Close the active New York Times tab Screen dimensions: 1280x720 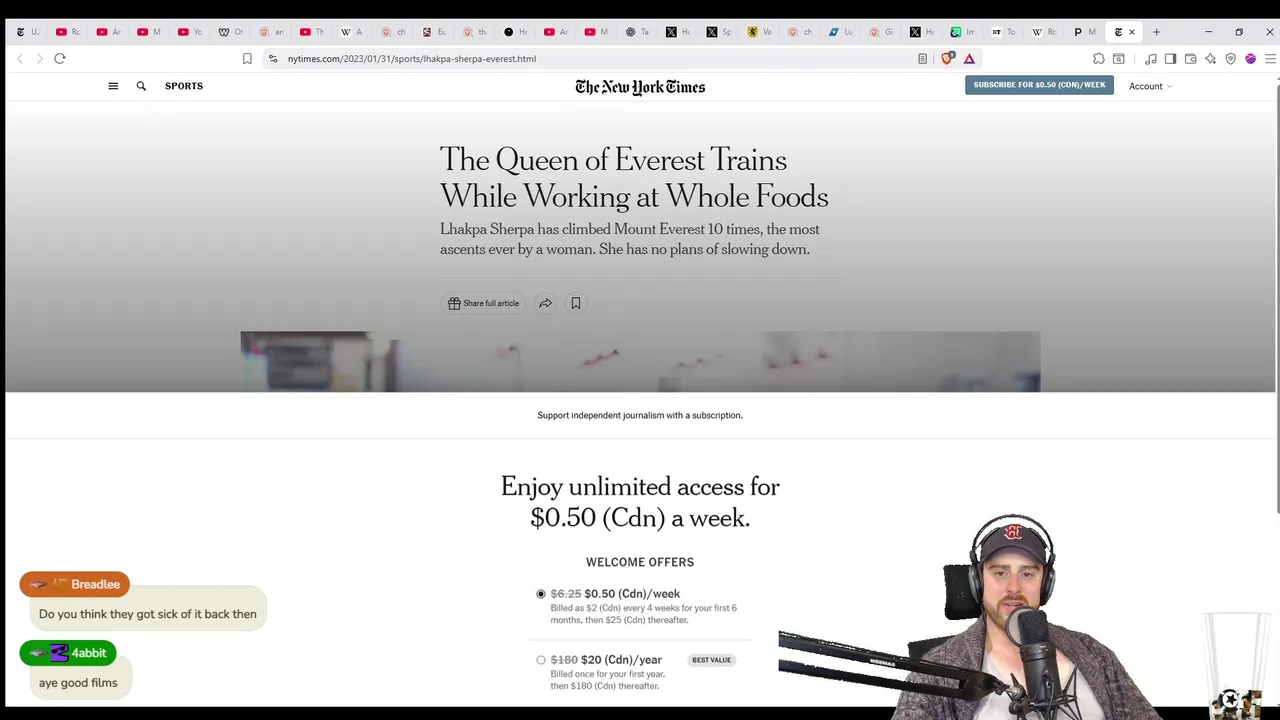[1132, 32]
